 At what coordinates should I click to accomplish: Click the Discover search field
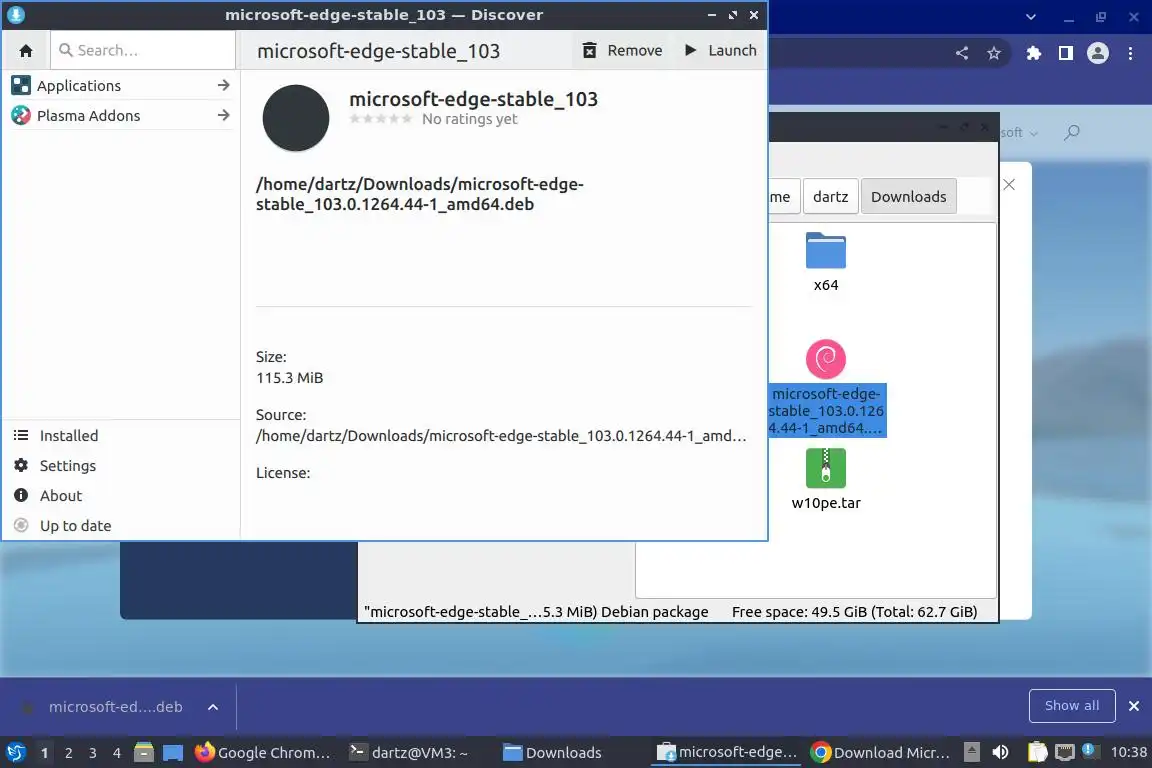(x=143, y=50)
